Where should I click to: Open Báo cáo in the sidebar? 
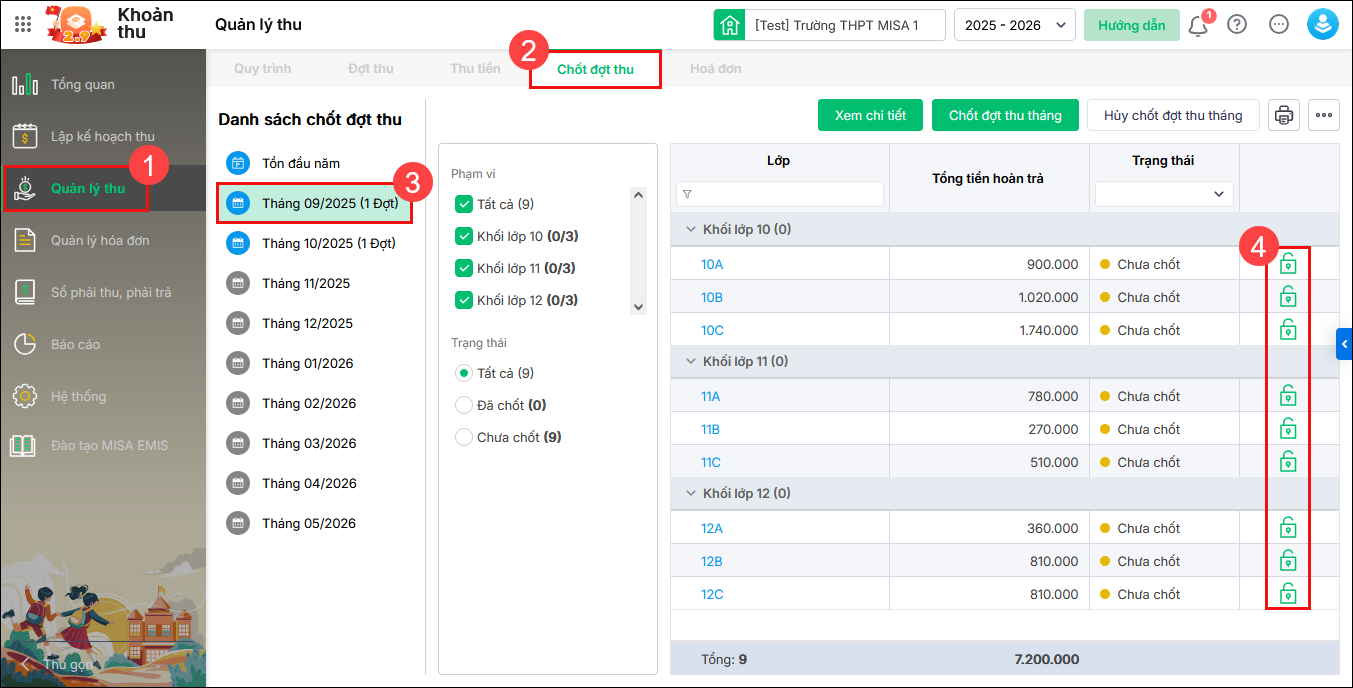point(76,344)
